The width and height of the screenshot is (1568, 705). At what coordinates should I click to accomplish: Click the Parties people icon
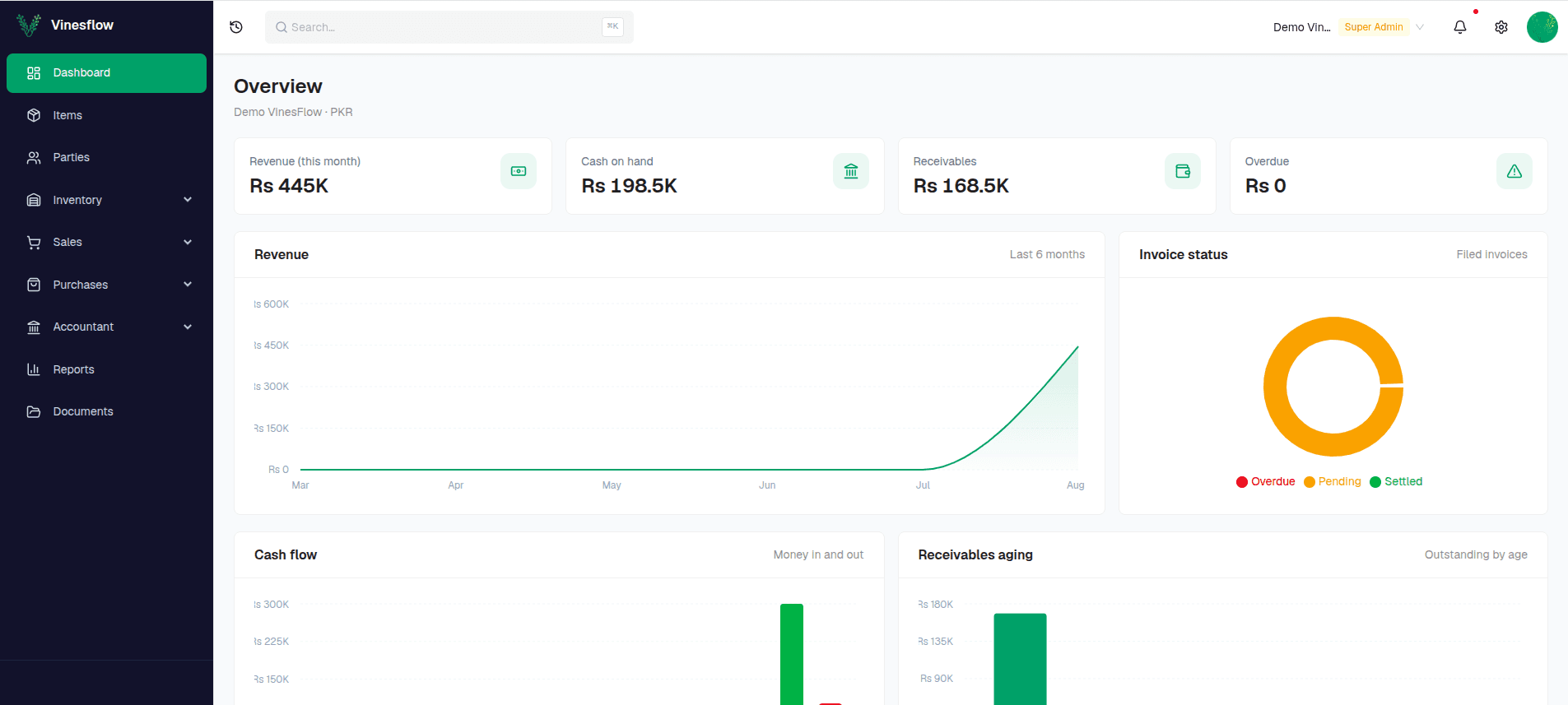[x=34, y=157]
